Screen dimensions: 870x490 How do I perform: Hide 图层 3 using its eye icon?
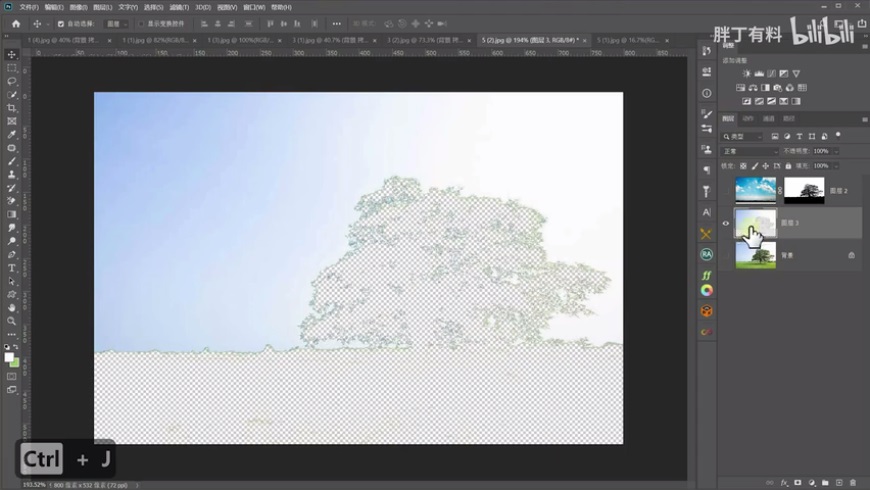[x=726, y=223]
